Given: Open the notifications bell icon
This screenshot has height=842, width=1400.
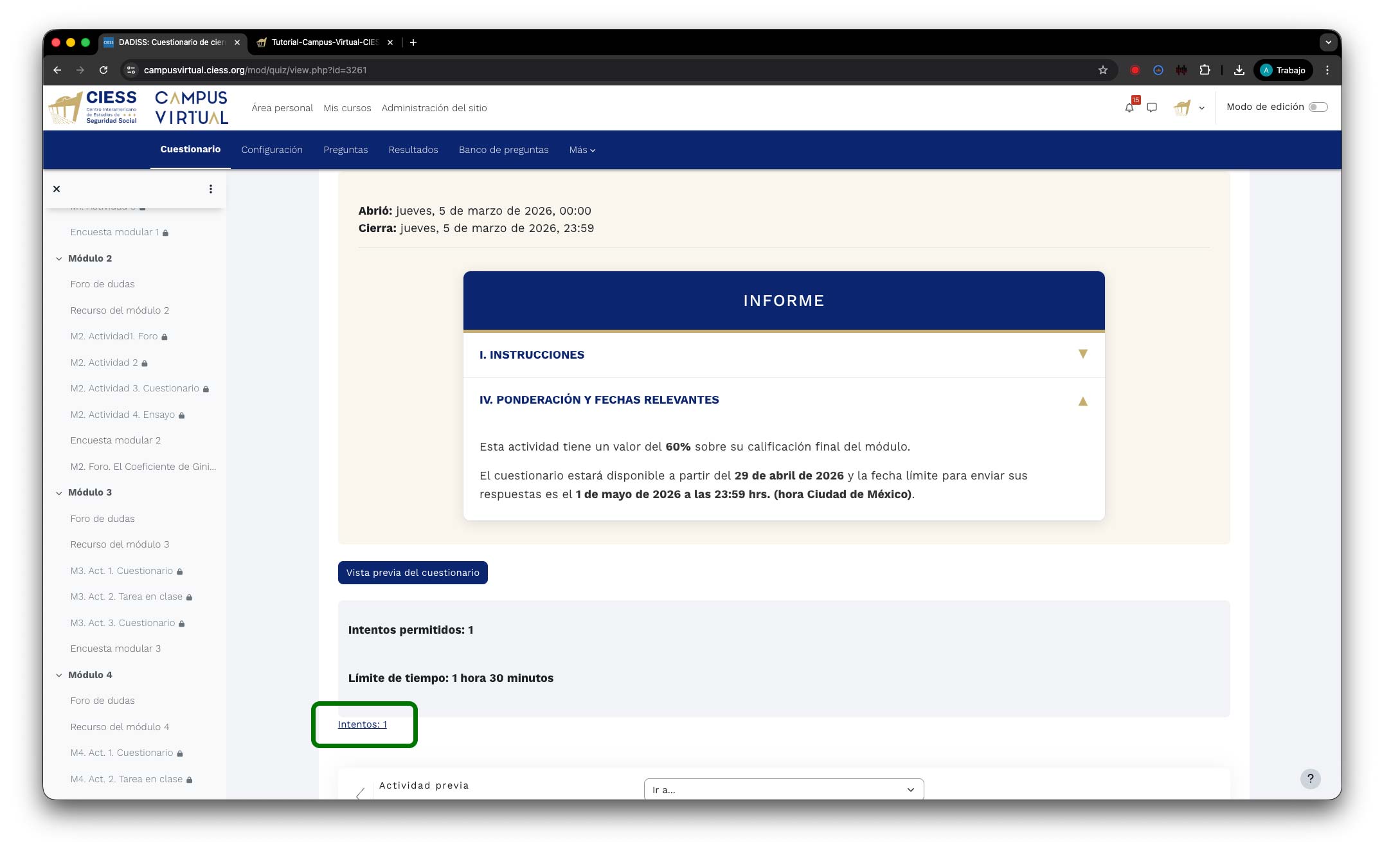Looking at the screenshot, I should point(1129,108).
